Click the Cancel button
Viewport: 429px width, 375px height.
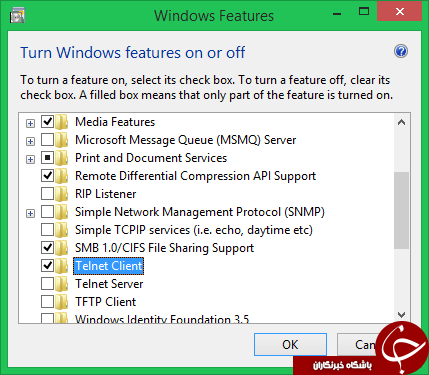pyautogui.click(x=359, y=344)
